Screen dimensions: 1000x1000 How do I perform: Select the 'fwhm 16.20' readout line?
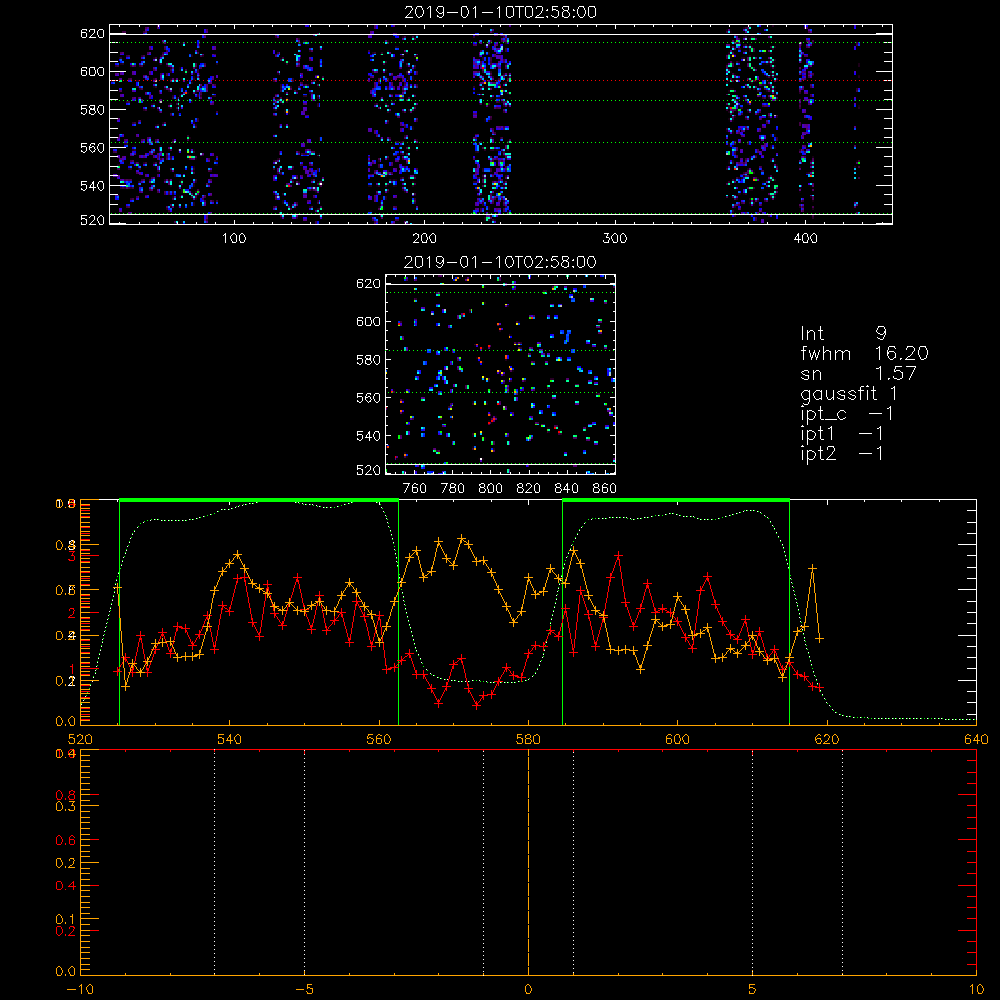(864, 353)
